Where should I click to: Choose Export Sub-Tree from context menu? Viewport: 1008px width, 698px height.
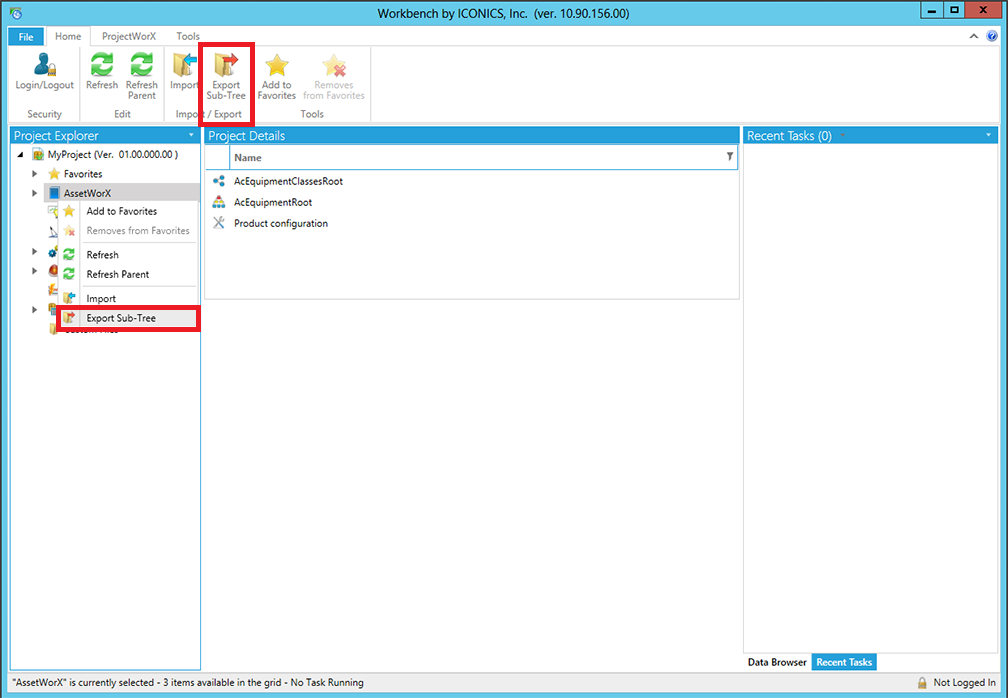pos(121,318)
